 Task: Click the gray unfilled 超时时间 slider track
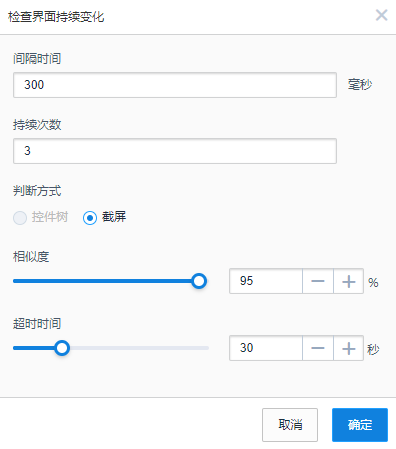[x=139, y=348]
